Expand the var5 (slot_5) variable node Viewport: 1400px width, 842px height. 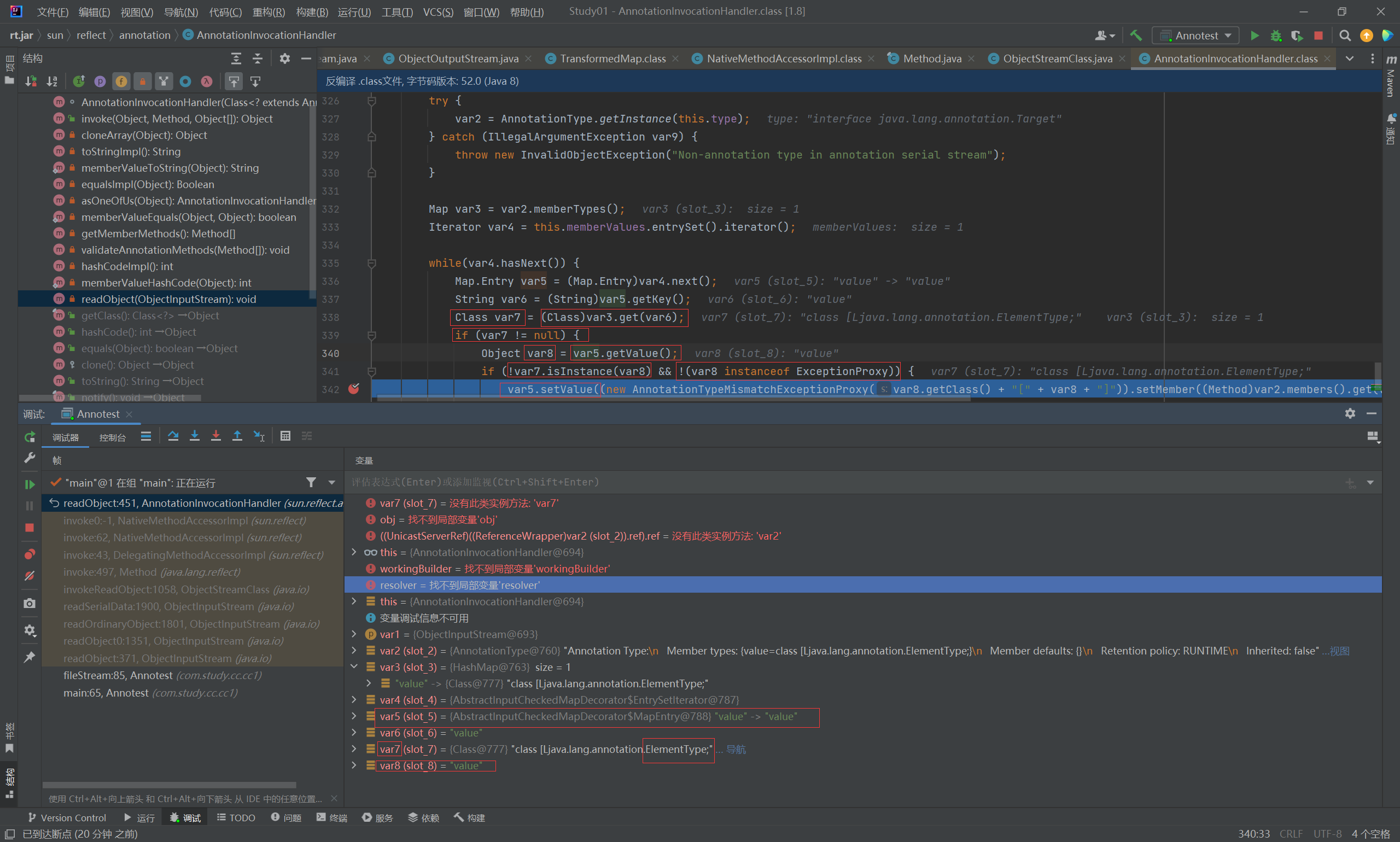[354, 716]
